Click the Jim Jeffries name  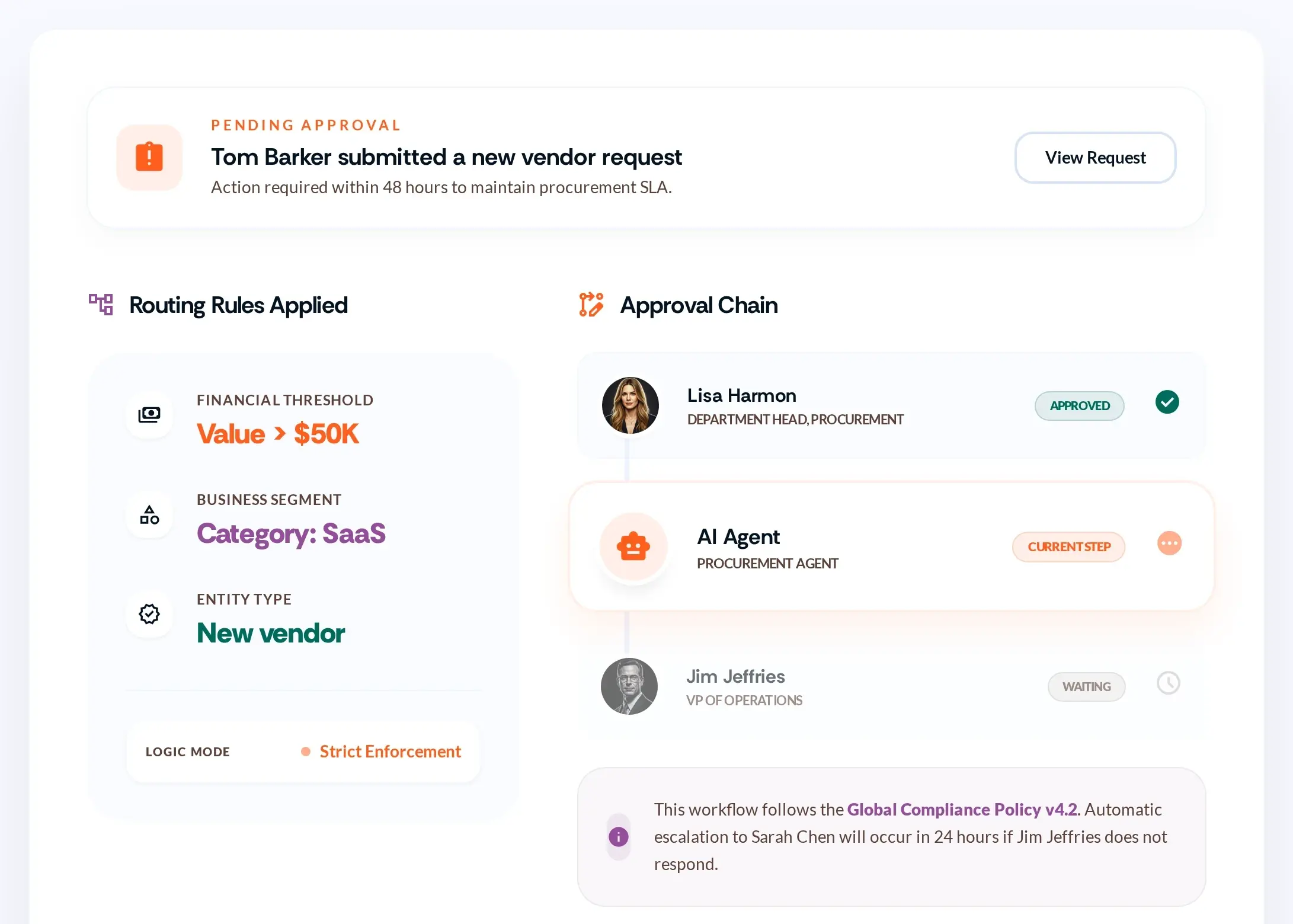pyautogui.click(x=735, y=676)
